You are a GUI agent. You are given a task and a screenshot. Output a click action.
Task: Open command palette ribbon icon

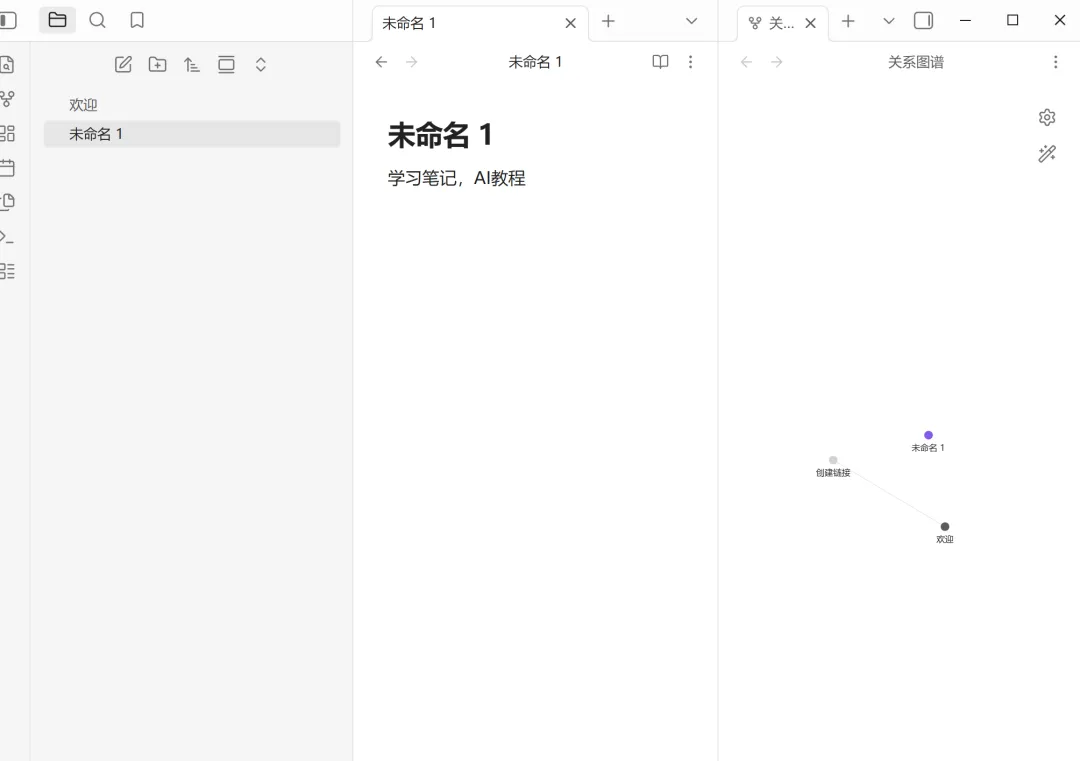pos(7,237)
